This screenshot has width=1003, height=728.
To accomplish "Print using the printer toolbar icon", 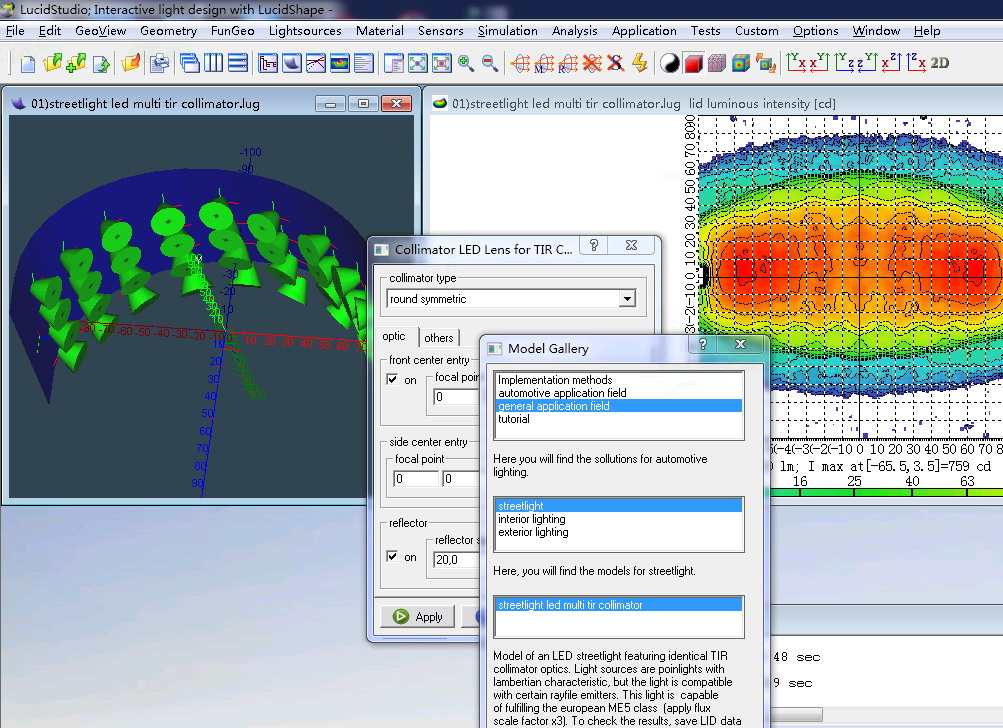I will tap(160, 63).
